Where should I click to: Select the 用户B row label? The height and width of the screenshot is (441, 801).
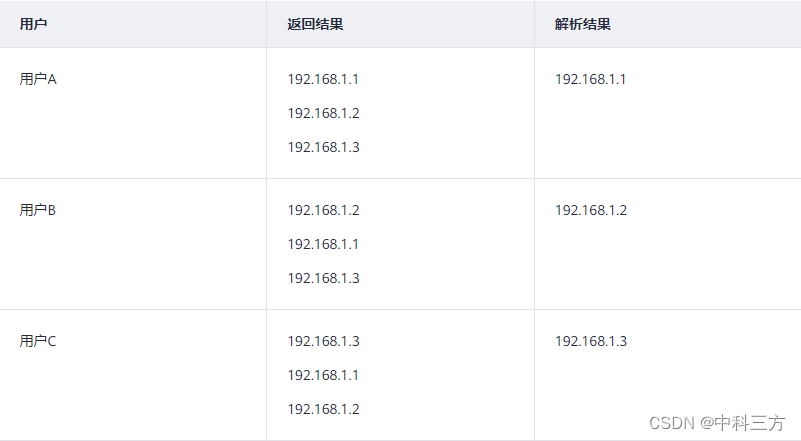38,210
